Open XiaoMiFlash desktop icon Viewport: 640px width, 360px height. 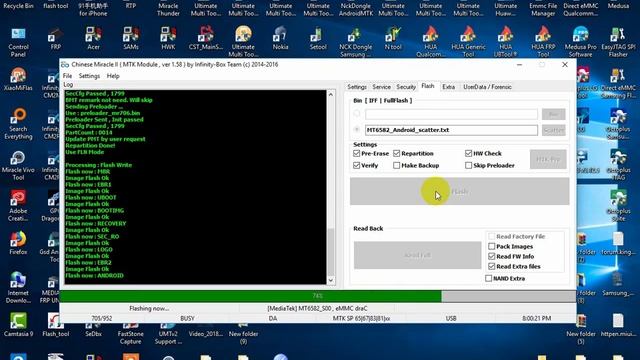coord(18,80)
